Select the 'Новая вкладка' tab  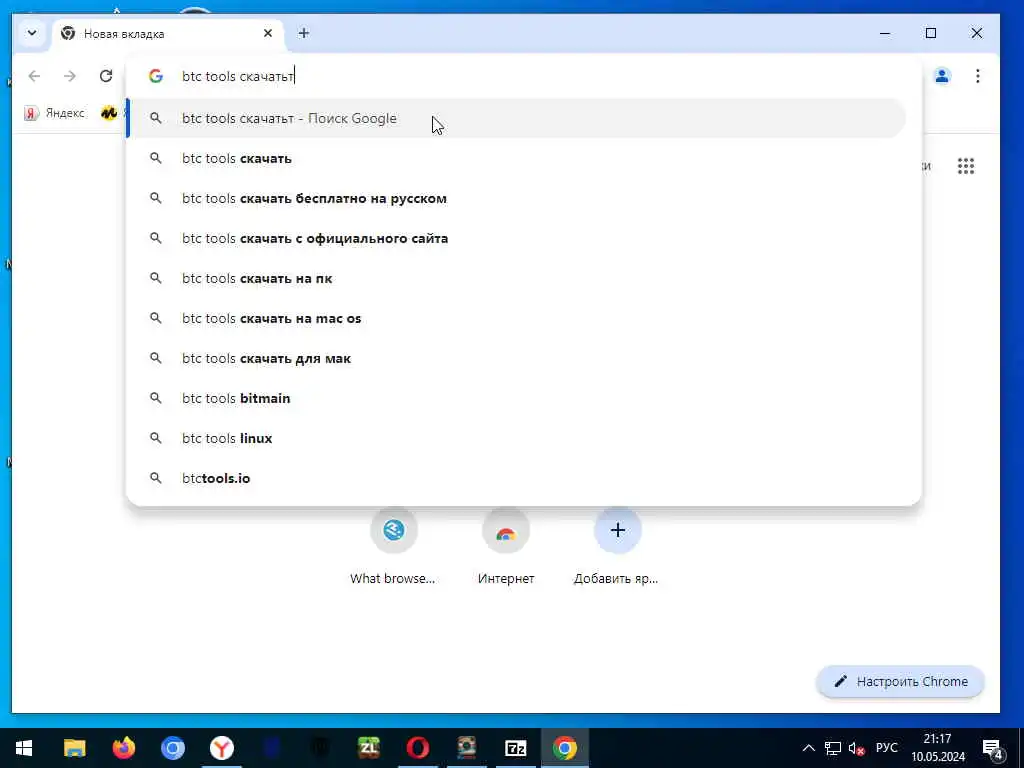(x=167, y=34)
